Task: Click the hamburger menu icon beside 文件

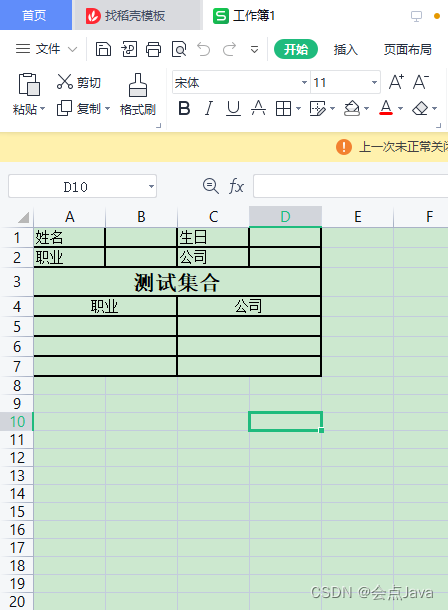Action: point(23,49)
